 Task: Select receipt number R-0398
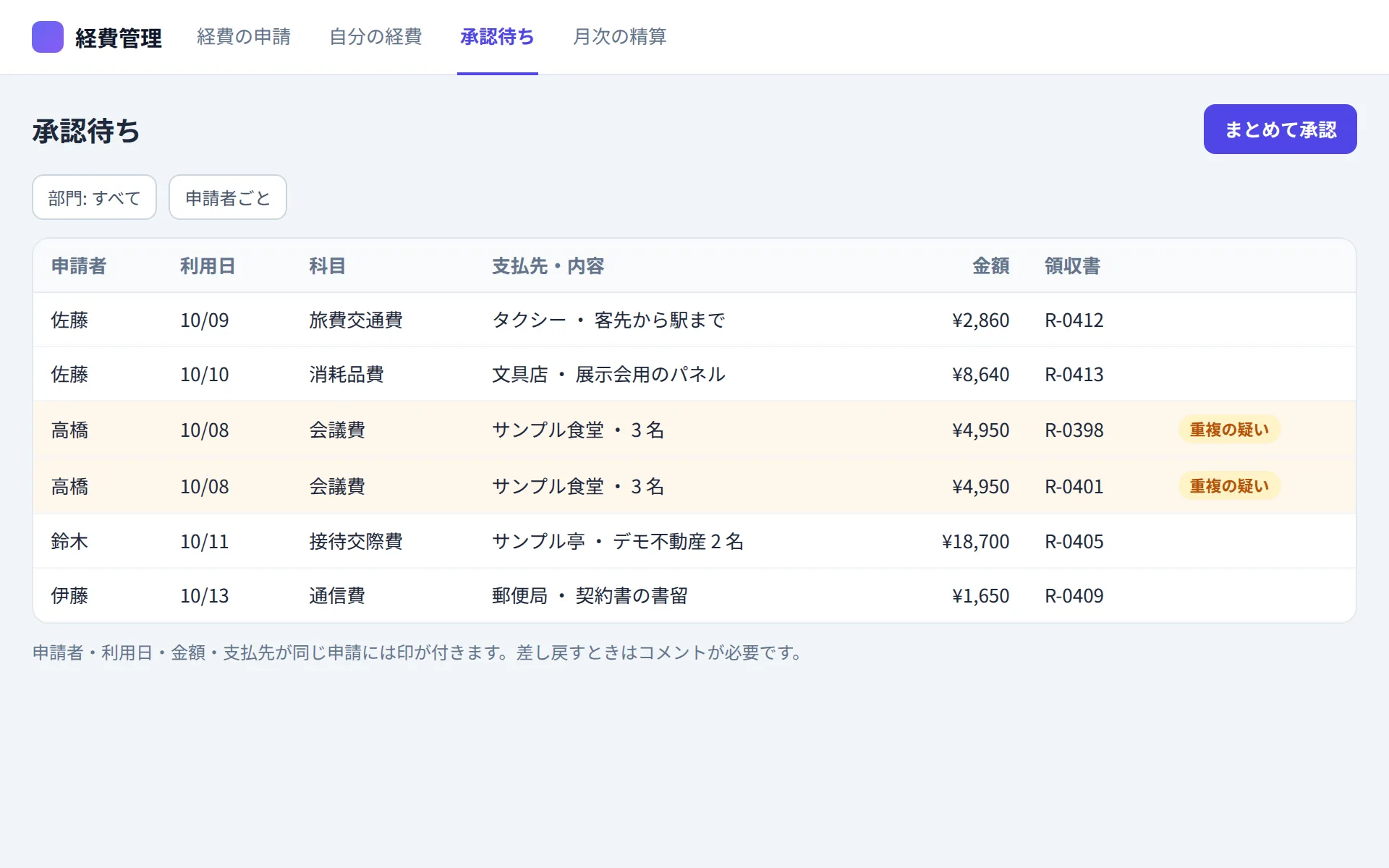(1074, 430)
